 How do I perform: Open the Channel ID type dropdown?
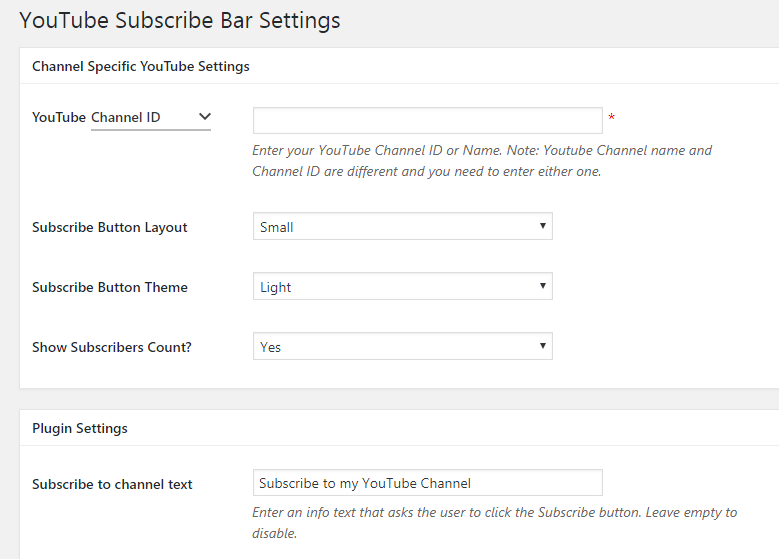151,118
